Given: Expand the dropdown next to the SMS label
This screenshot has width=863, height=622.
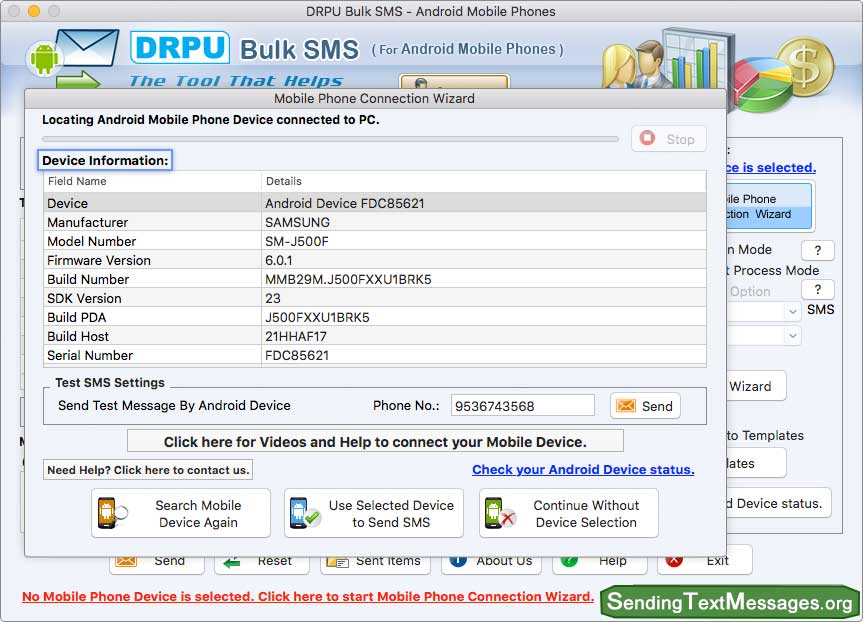Looking at the screenshot, I should pyautogui.click(x=792, y=312).
